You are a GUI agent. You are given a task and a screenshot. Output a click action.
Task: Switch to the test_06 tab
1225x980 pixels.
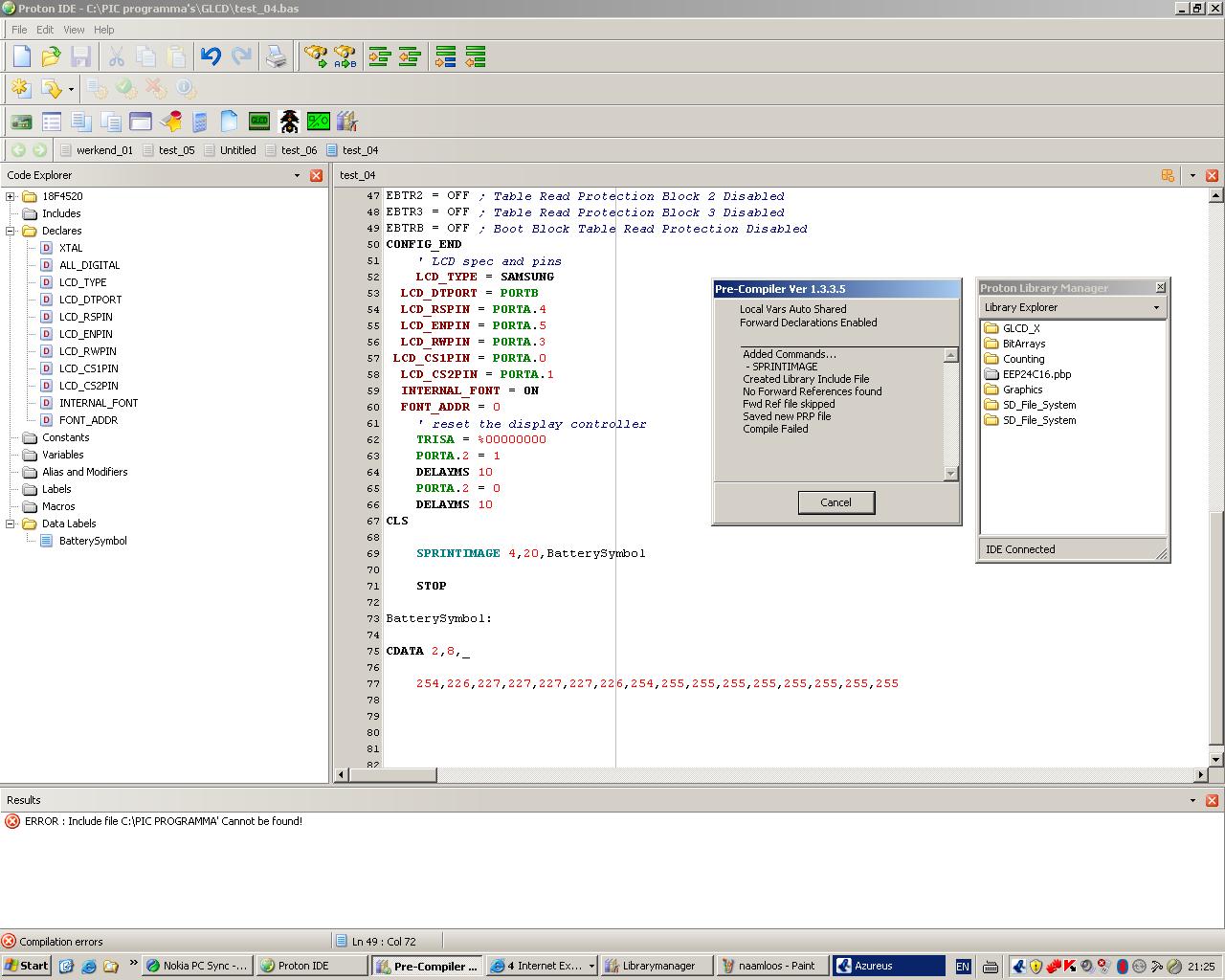[x=298, y=150]
